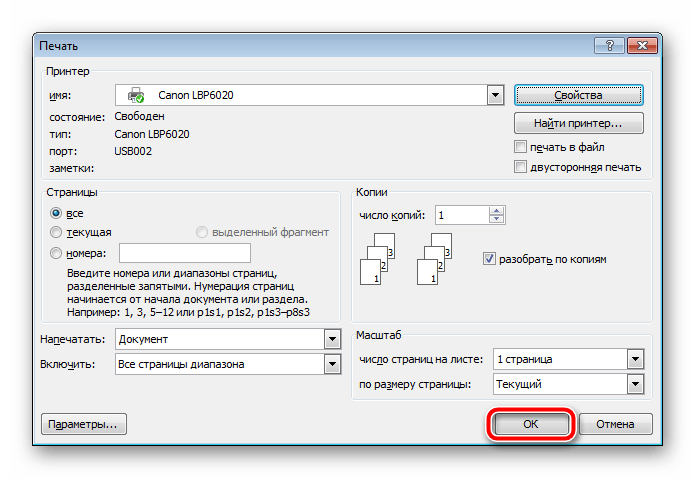Enable the 'печать в файл' checkbox
Viewport: 695px width, 478px height.
[520, 147]
